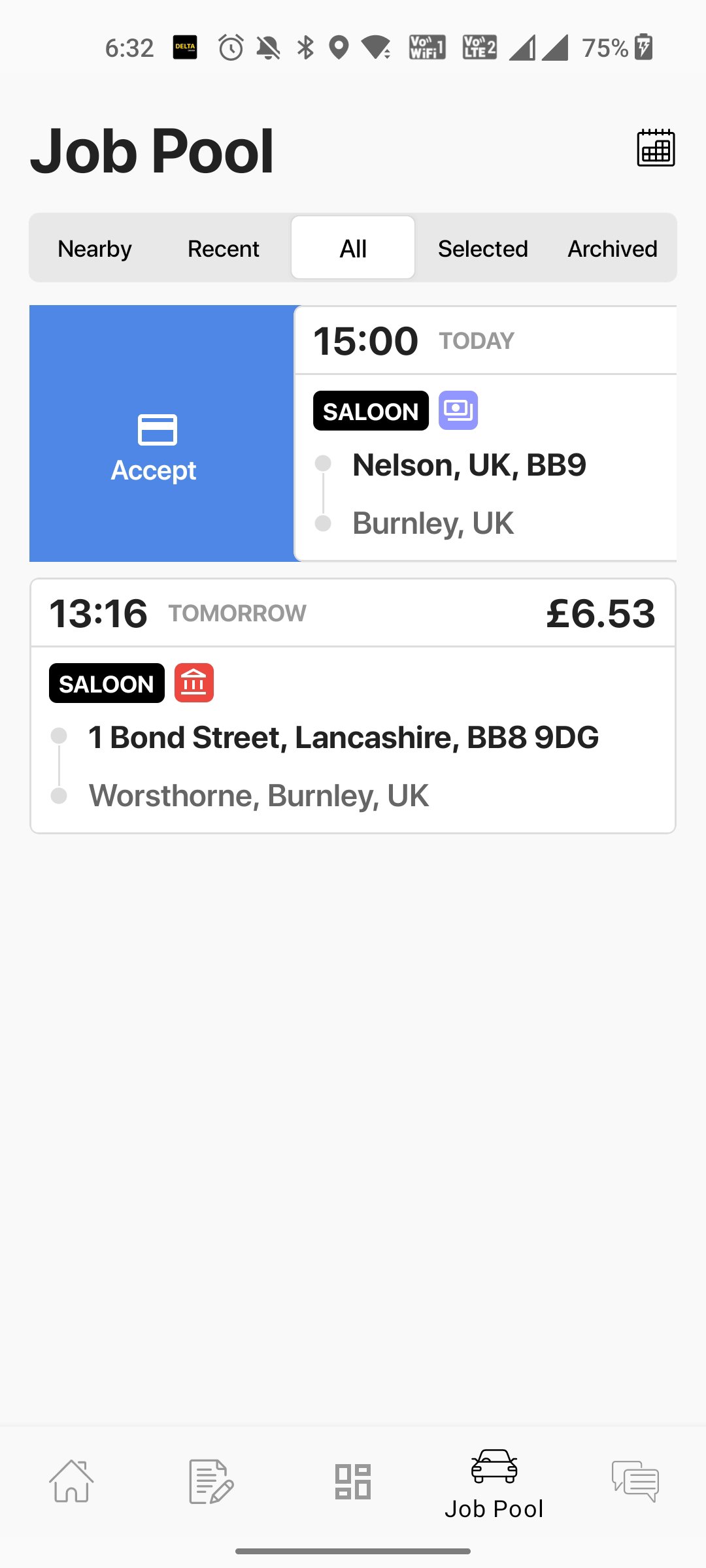
Task: Switch to the Recent tab
Action: pyautogui.click(x=224, y=248)
